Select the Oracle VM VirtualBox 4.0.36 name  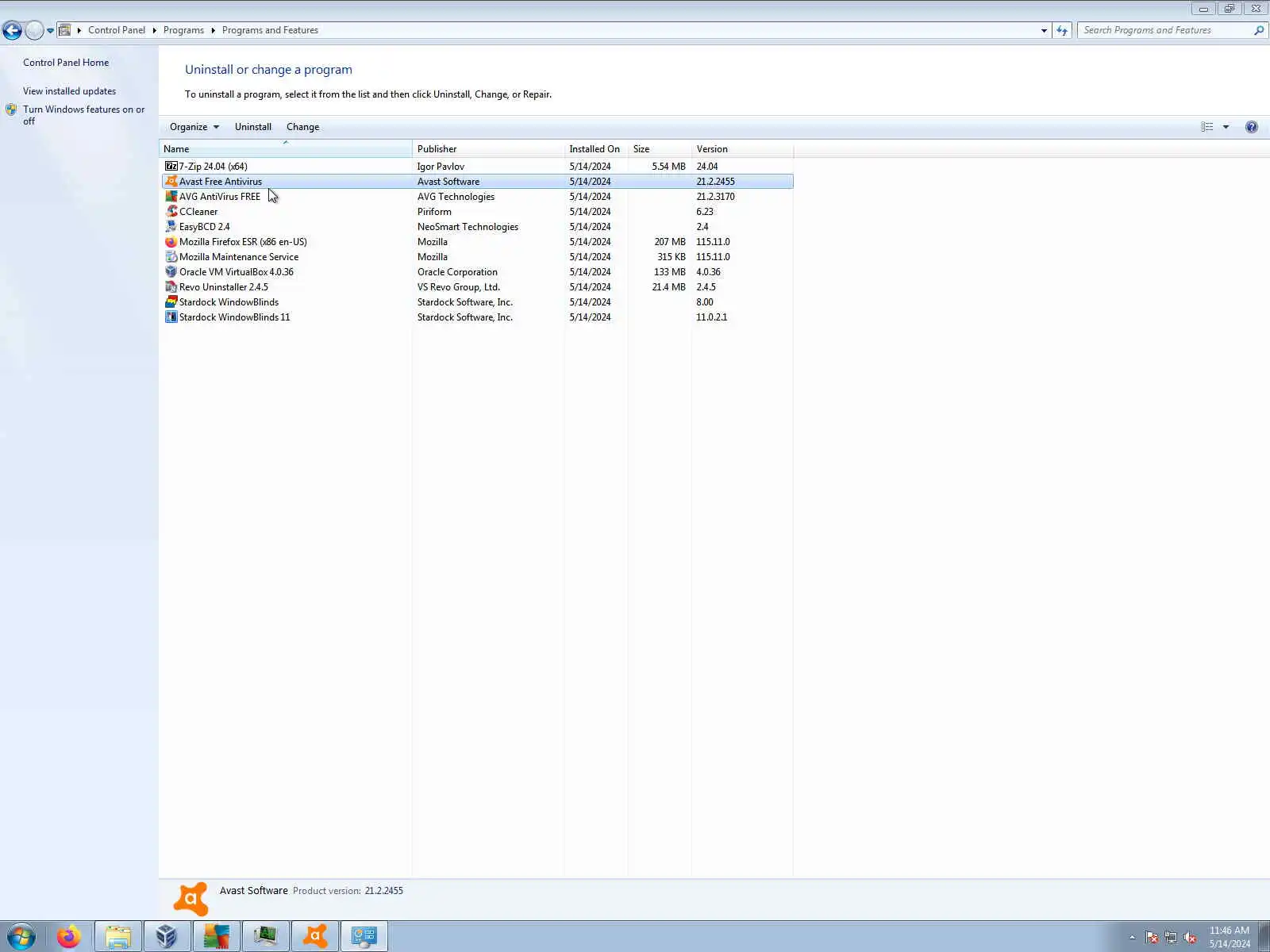[x=237, y=272]
